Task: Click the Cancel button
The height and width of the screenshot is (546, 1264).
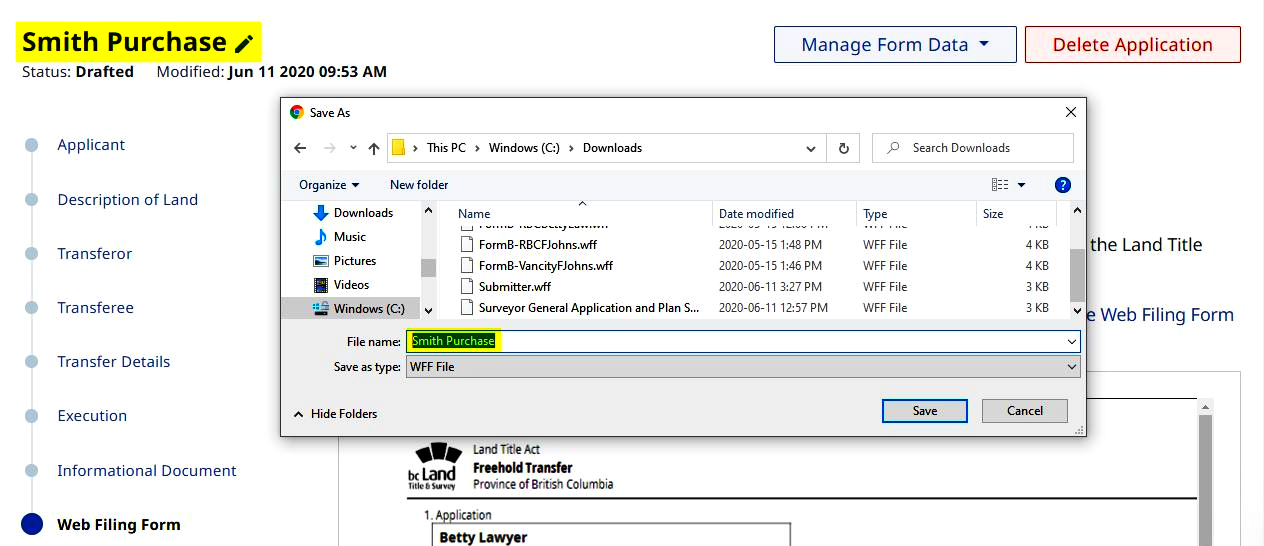Action: click(x=1025, y=411)
